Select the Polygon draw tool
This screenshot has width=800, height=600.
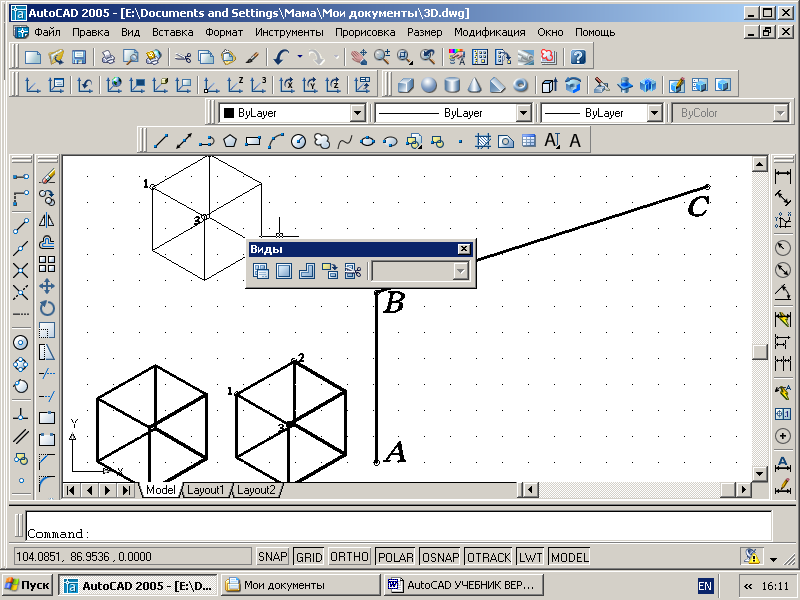click(x=230, y=140)
